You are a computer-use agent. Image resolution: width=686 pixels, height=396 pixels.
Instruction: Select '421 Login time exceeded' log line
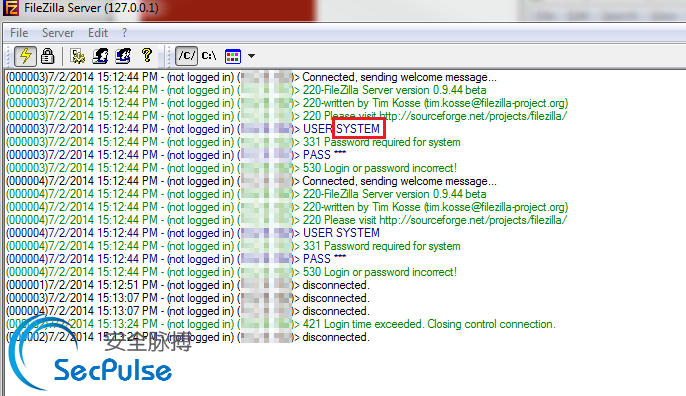point(280,324)
